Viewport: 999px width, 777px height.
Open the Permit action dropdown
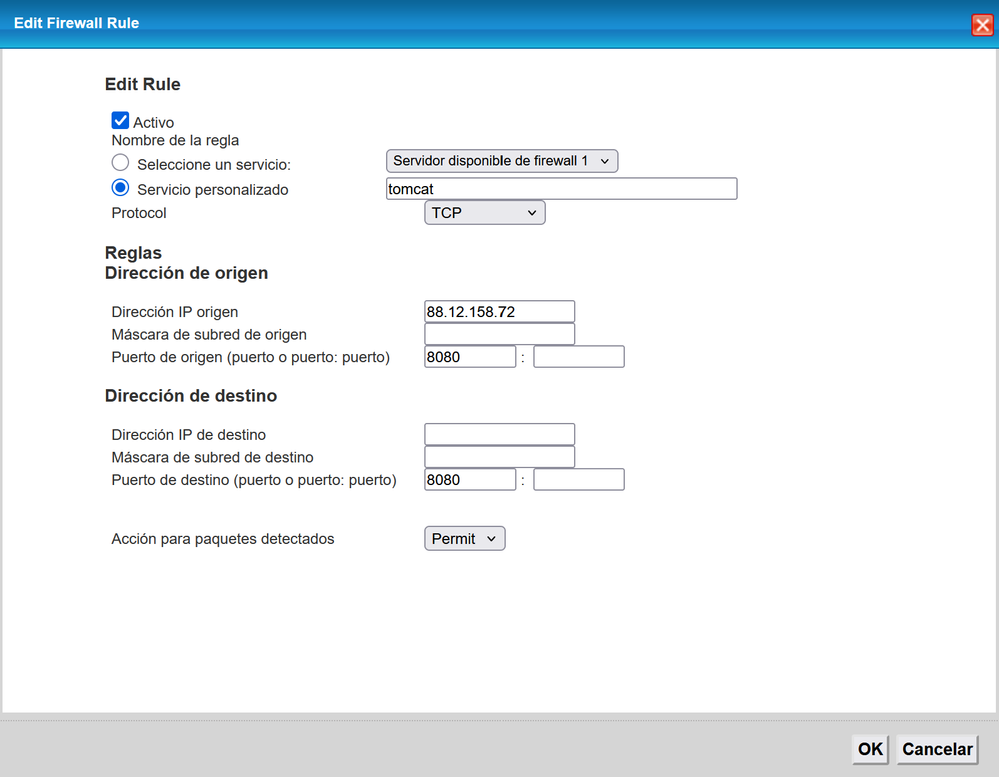click(x=464, y=538)
